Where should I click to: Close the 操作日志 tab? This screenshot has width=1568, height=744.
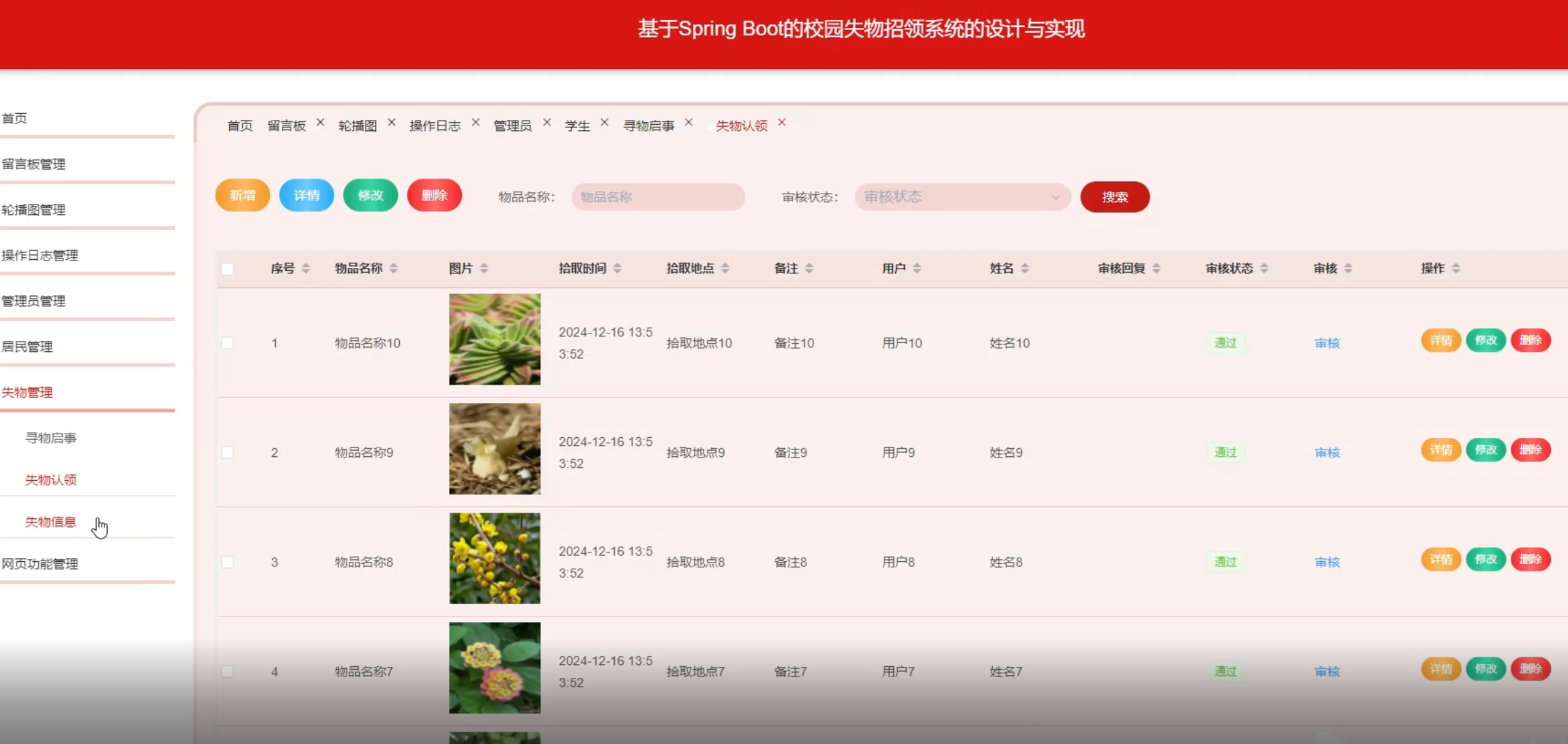(x=476, y=123)
